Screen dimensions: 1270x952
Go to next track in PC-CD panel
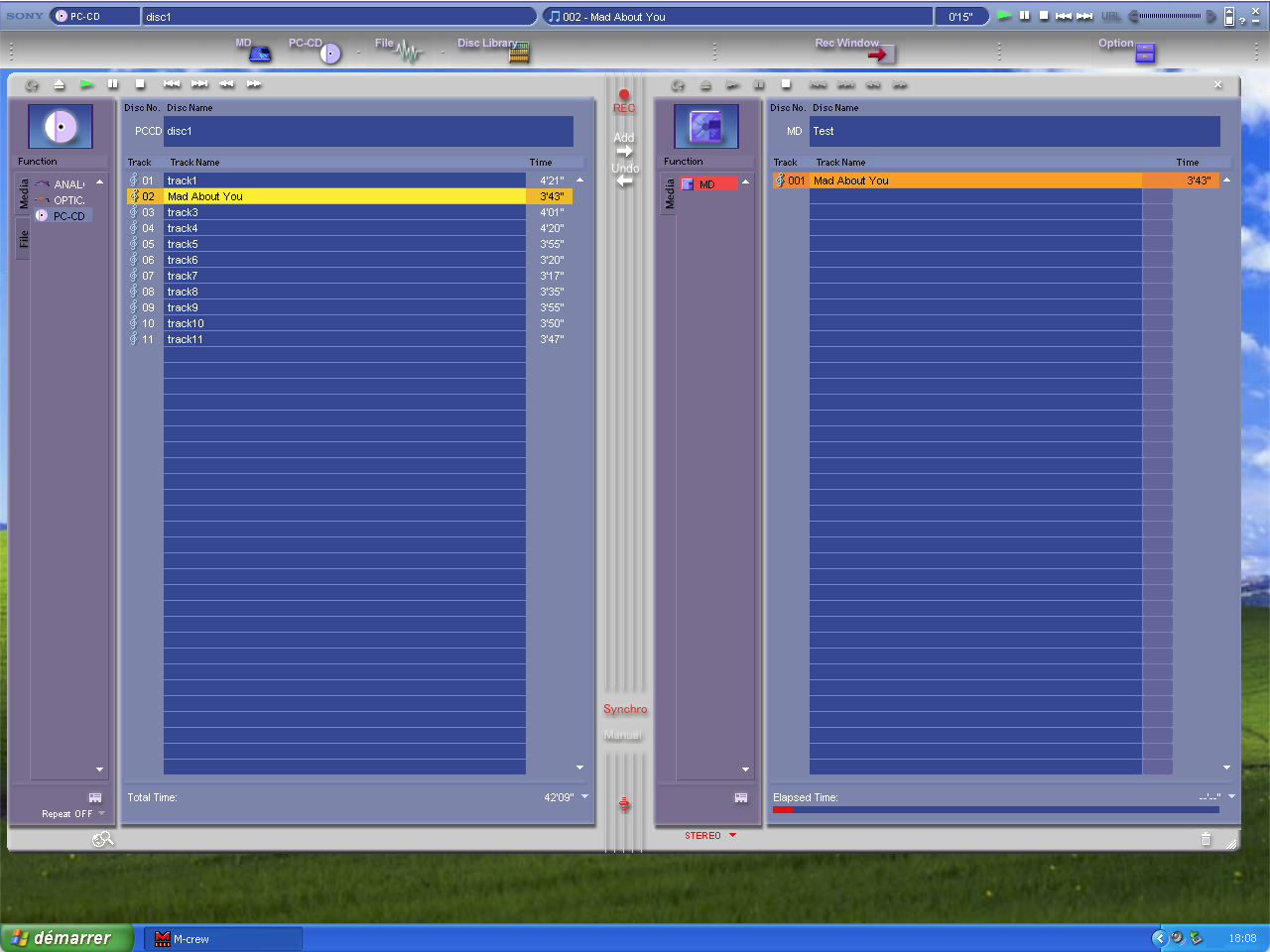[x=199, y=84]
